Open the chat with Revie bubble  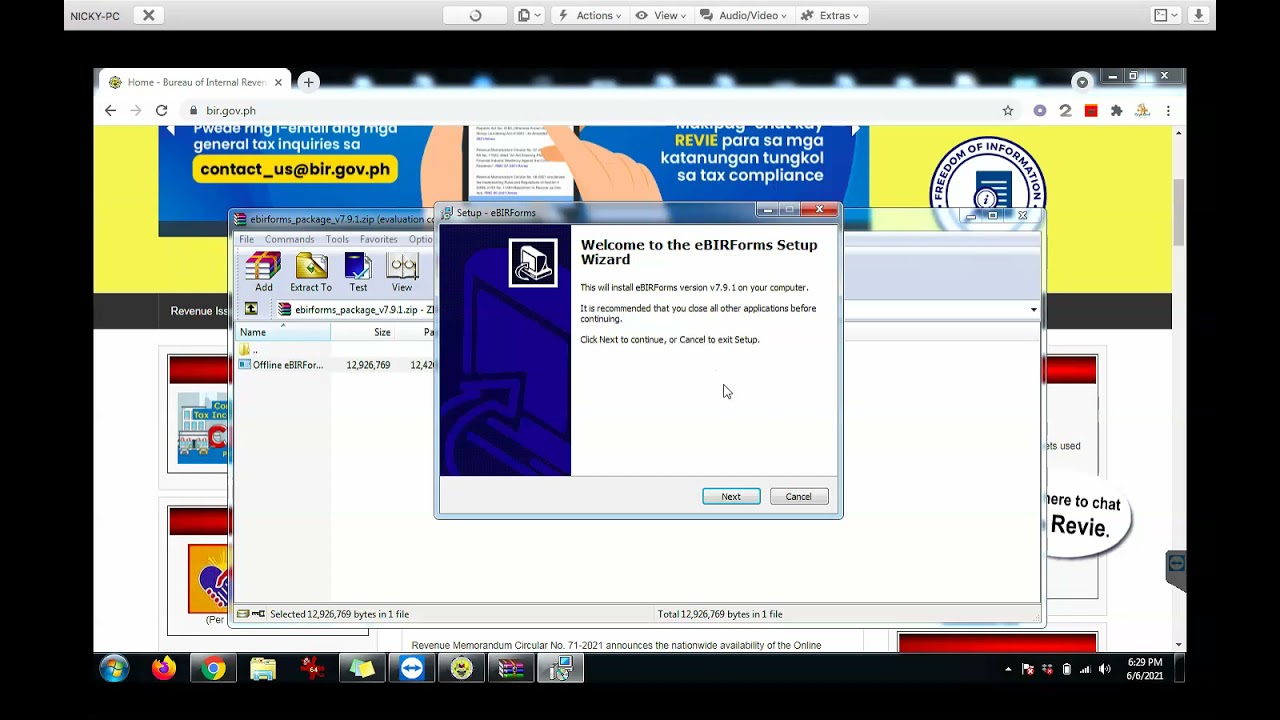(1085, 515)
